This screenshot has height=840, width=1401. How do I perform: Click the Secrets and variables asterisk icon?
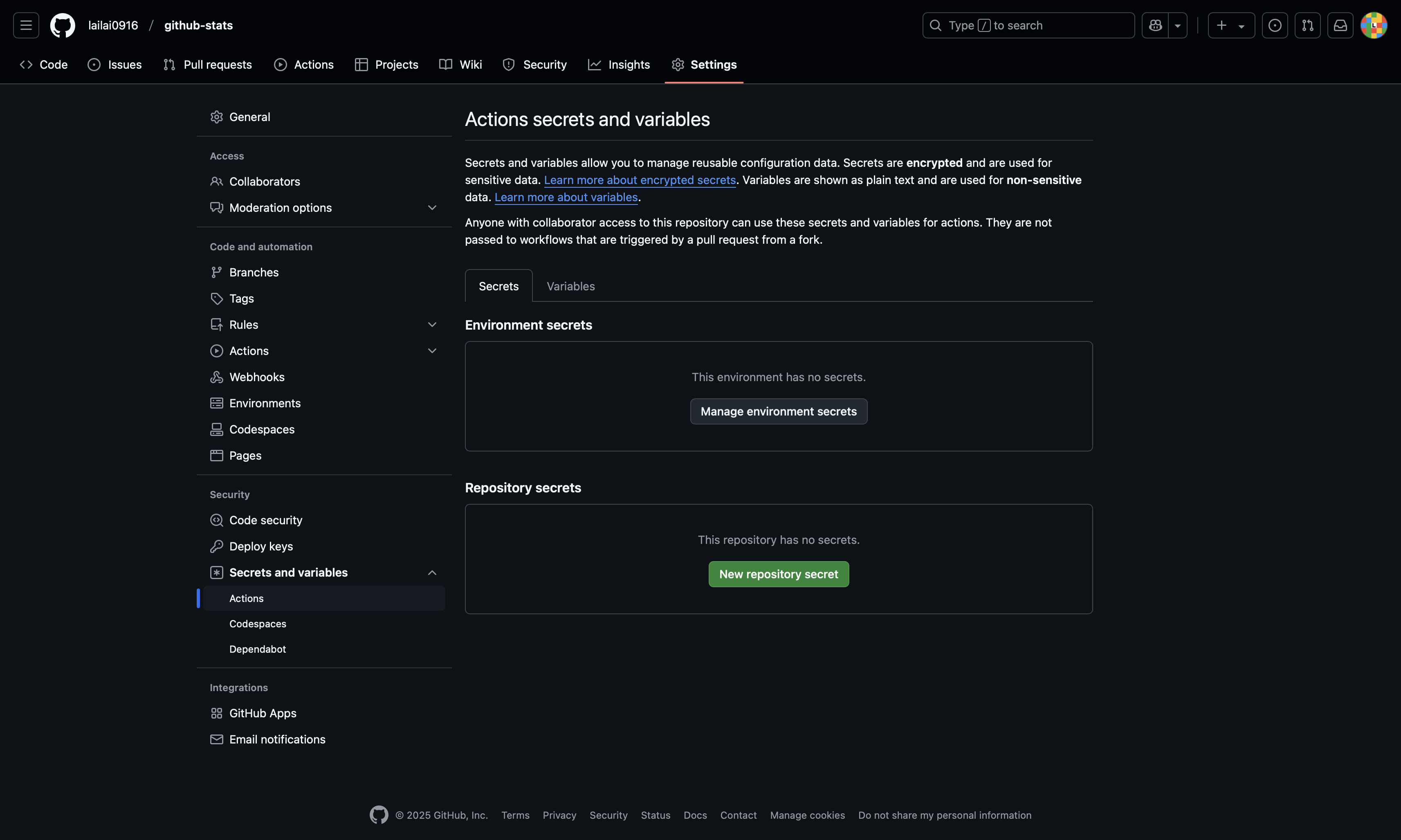click(x=217, y=573)
